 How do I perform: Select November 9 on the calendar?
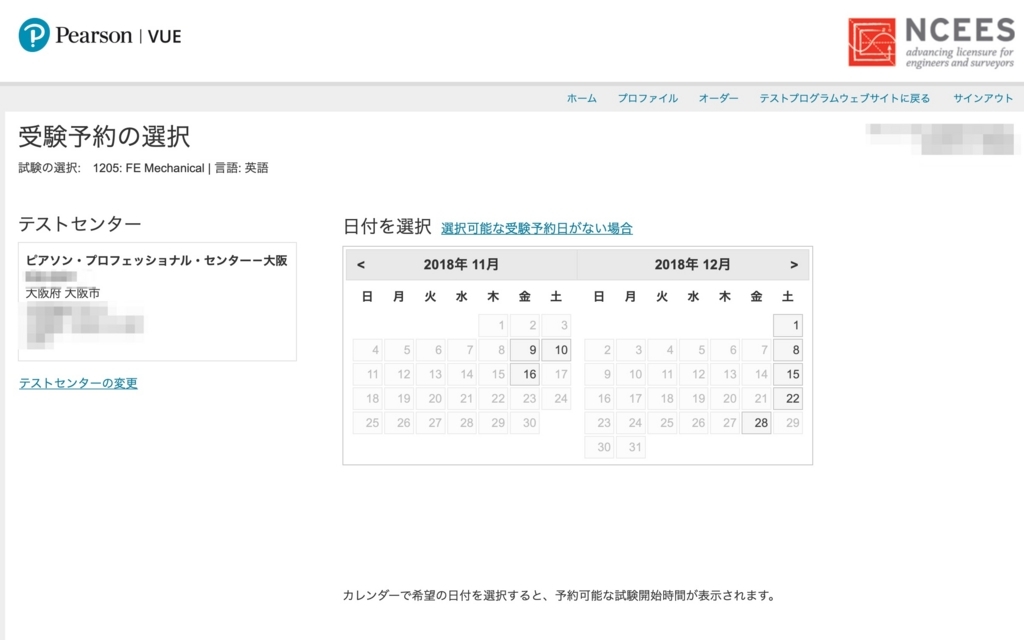click(x=525, y=349)
